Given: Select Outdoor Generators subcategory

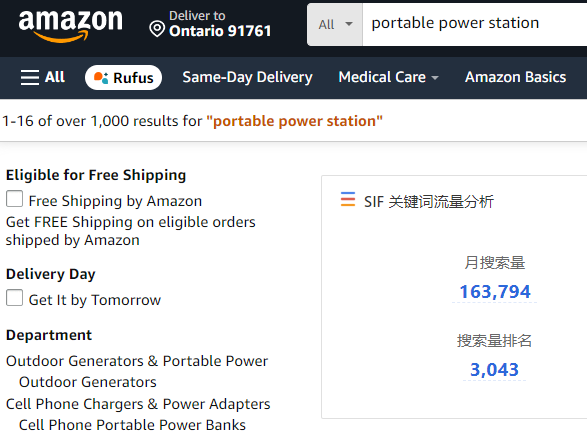Looking at the screenshot, I should coord(88,382).
